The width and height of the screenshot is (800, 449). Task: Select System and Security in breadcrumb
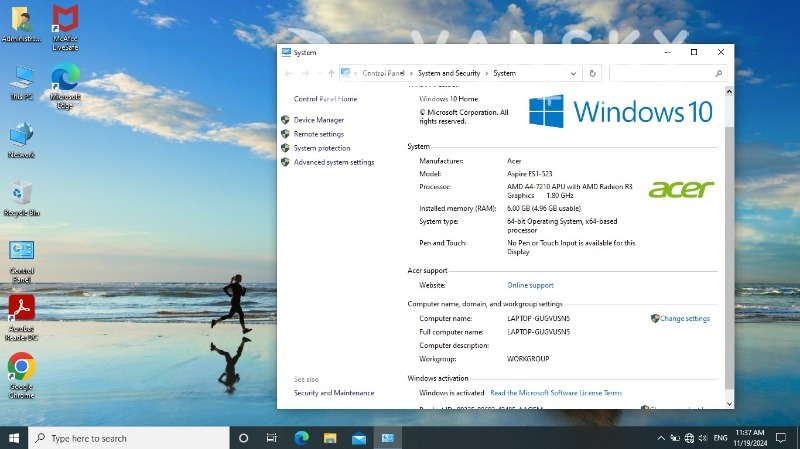(449, 73)
